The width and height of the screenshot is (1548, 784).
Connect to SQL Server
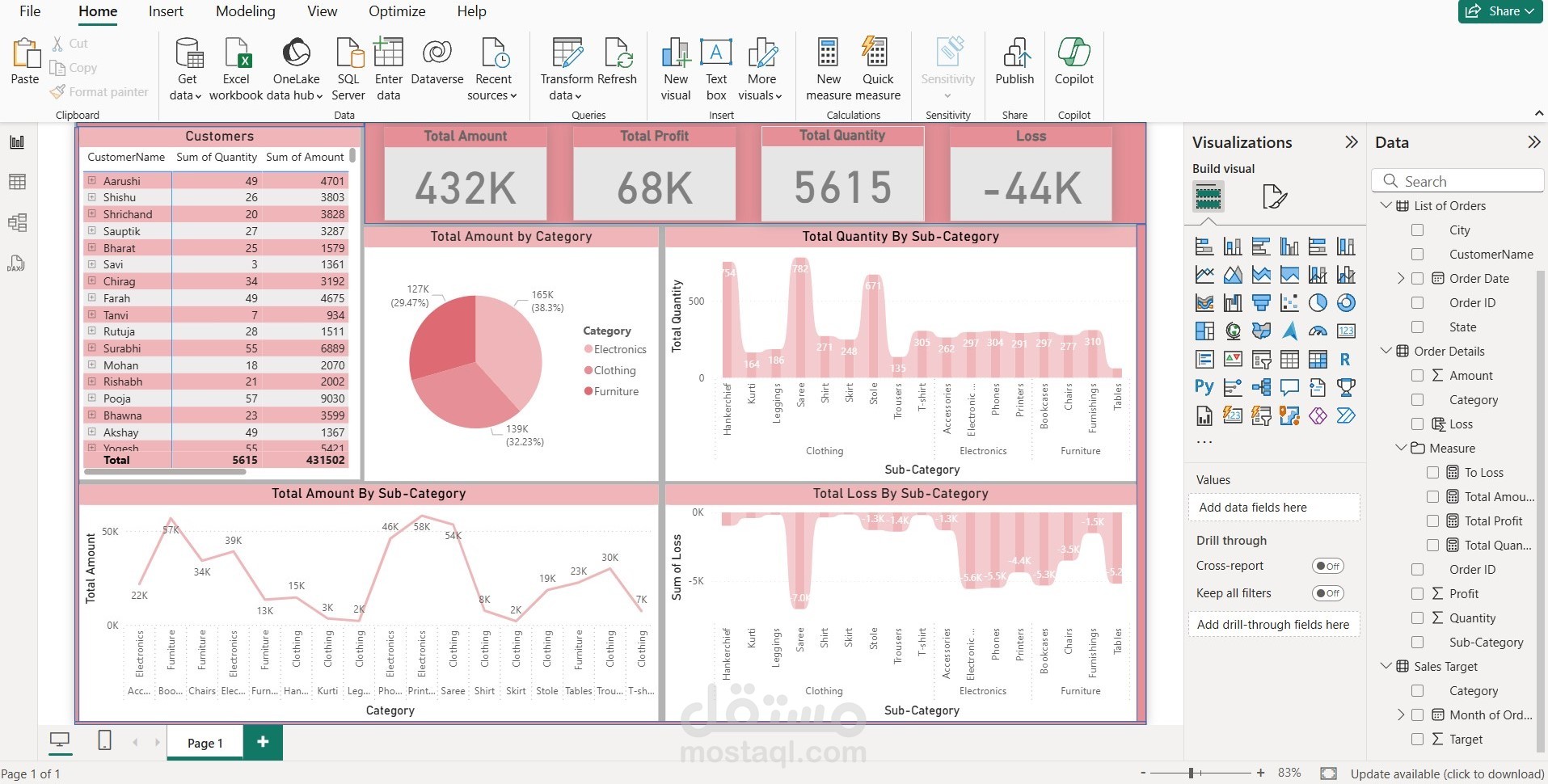click(x=348, y=69)
